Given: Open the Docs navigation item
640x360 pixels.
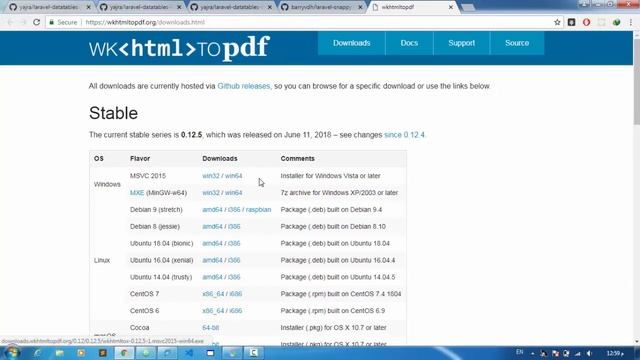Looking at the screenshot, I should coord(409,43).
